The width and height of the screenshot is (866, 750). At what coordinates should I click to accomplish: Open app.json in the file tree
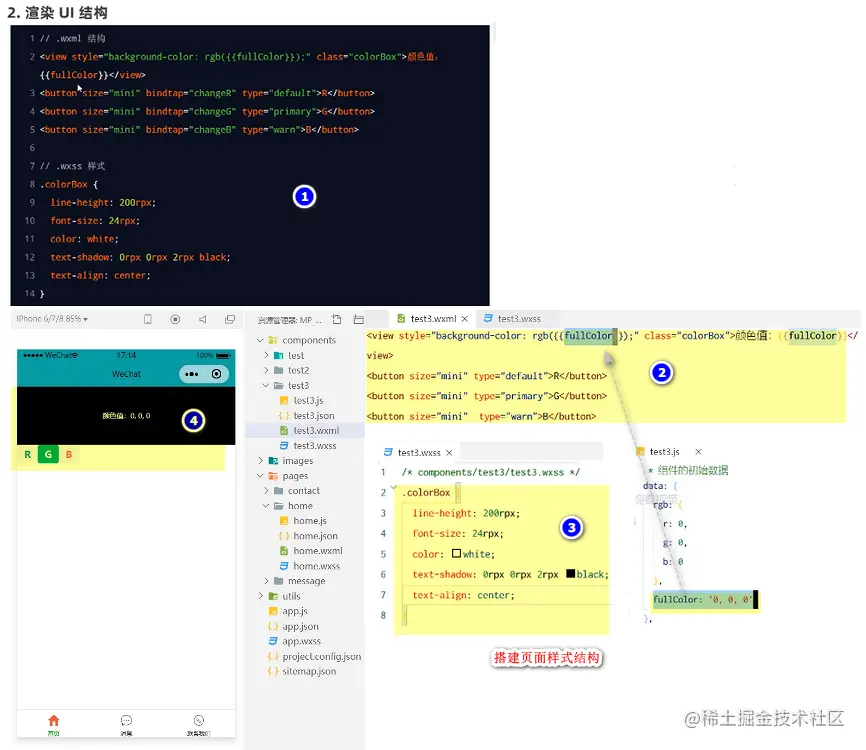point(300,626)
